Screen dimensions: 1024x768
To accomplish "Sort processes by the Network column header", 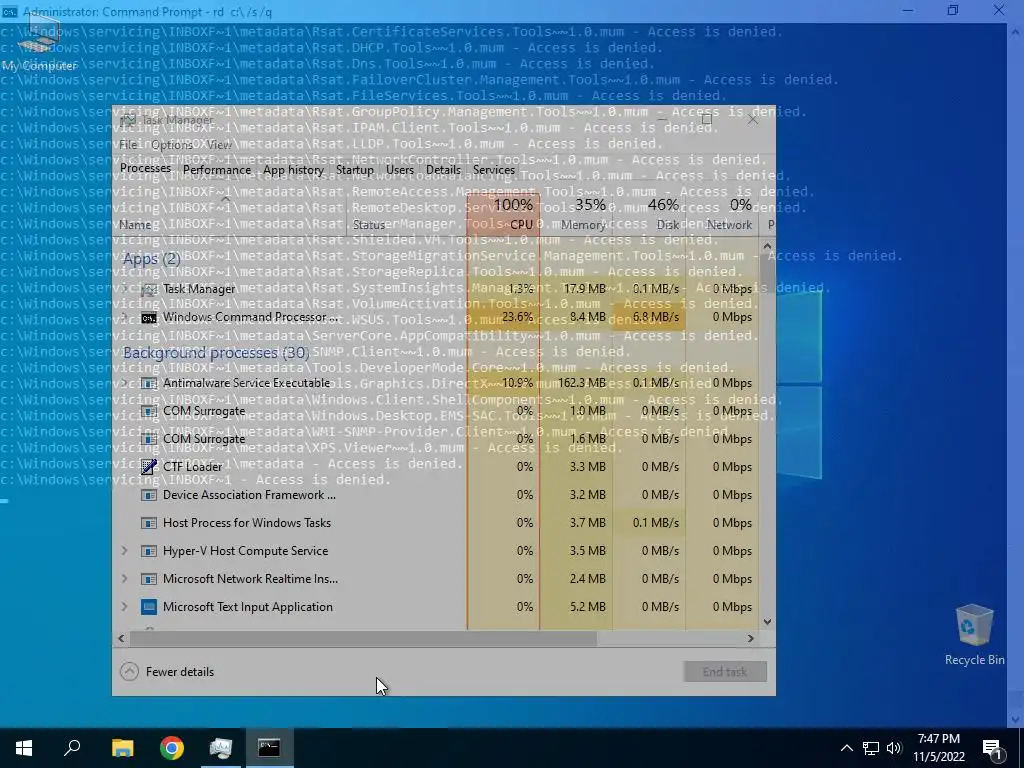I will pos(722,216).
